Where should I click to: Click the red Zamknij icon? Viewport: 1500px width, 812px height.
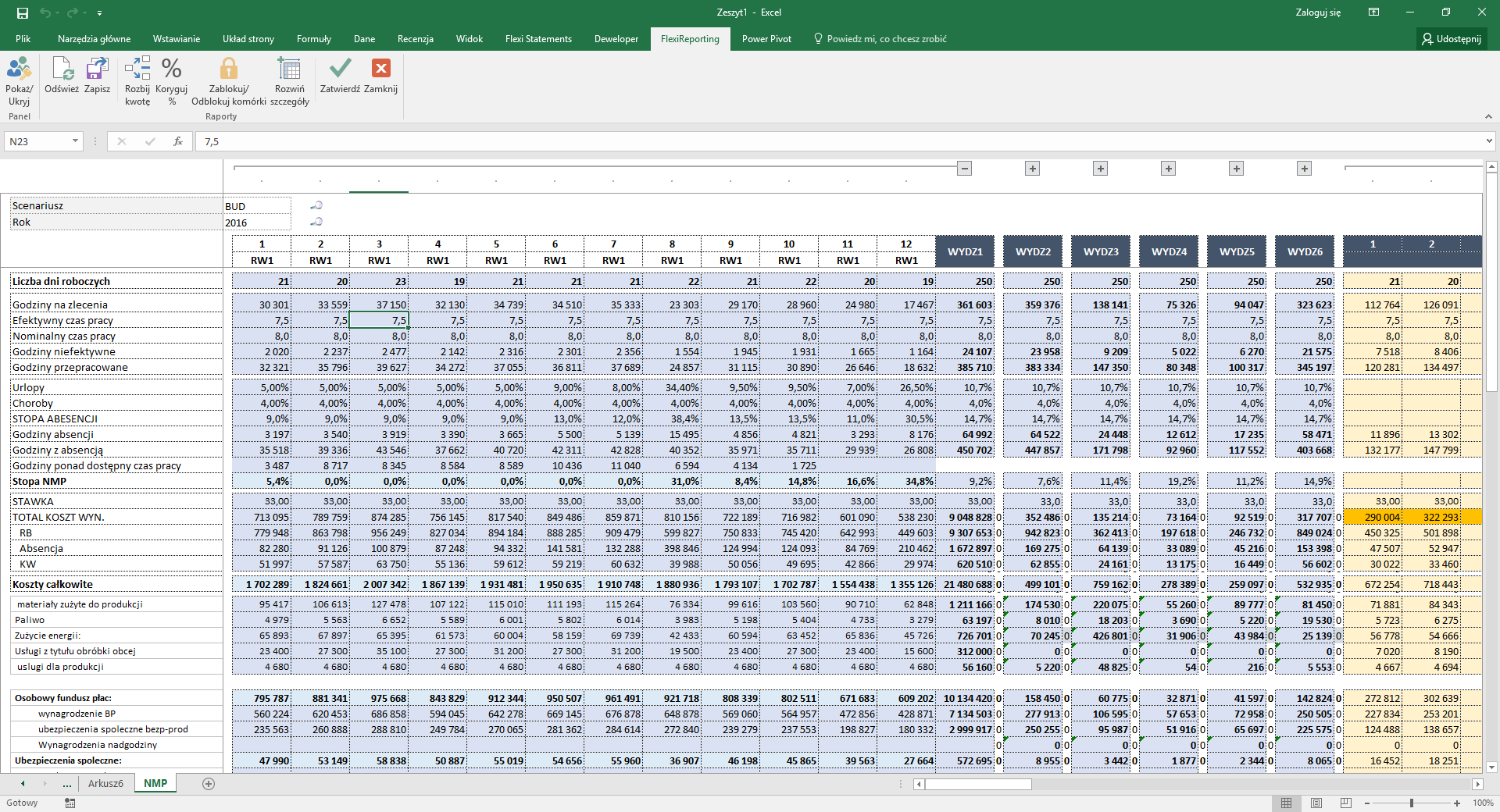pos(380,69)
